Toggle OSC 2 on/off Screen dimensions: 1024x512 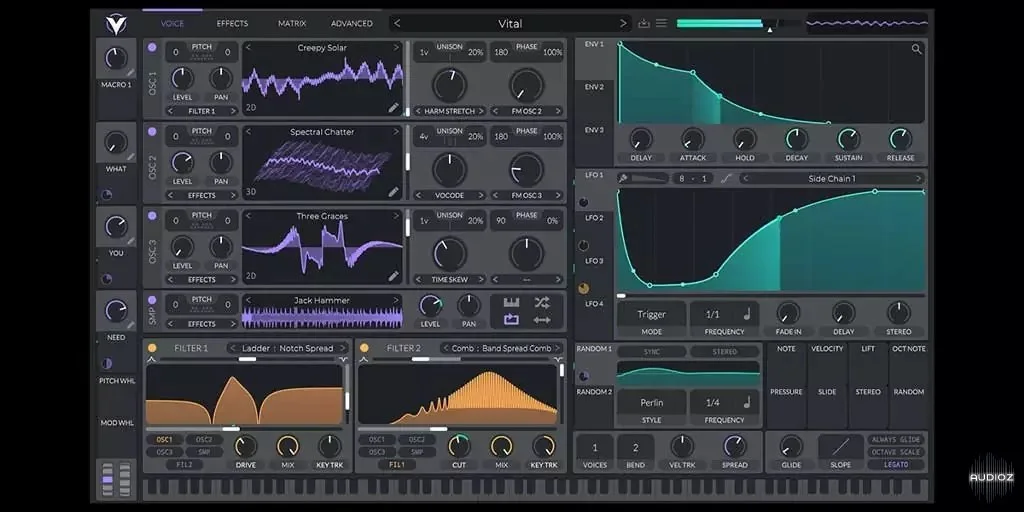tap(152, 131)
